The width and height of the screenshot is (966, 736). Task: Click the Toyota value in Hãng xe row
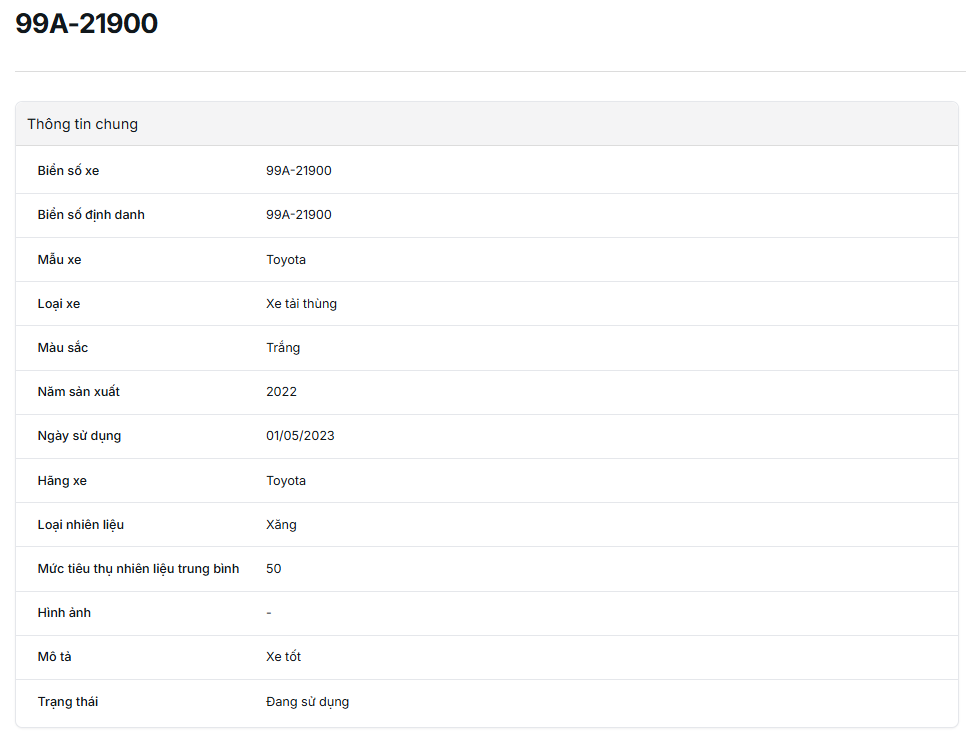point(286,481)
